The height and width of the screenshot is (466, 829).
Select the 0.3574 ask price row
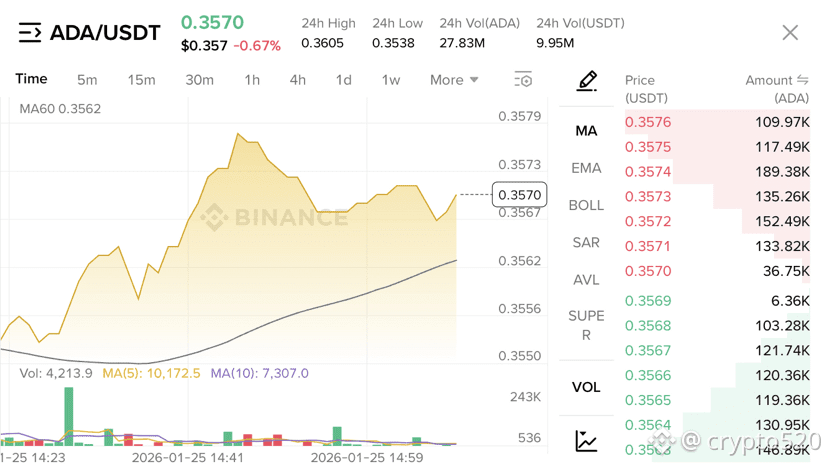pyautogui.click(x=717, y=172)
